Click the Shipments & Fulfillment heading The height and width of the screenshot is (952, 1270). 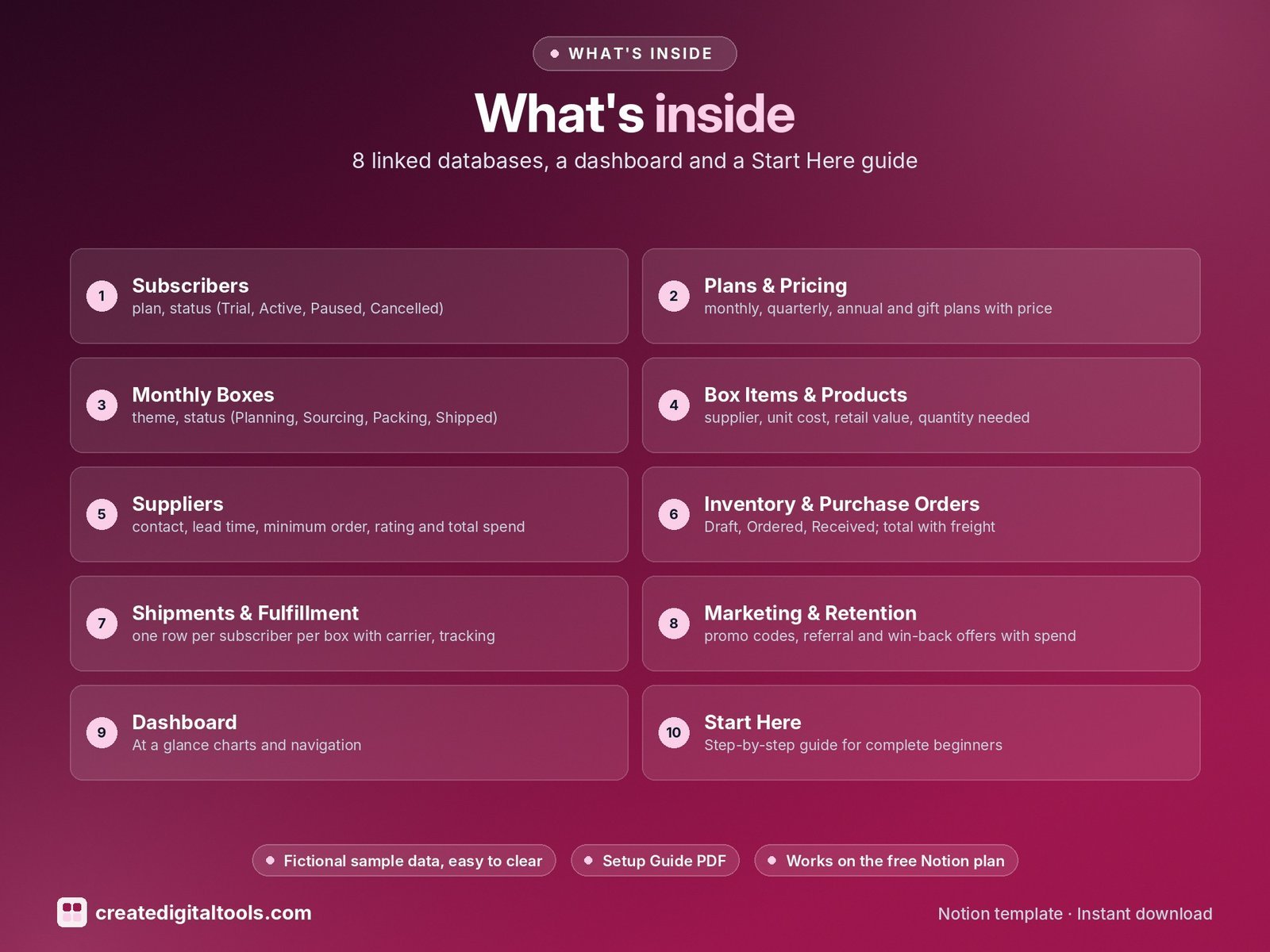(x=245, y=613)
